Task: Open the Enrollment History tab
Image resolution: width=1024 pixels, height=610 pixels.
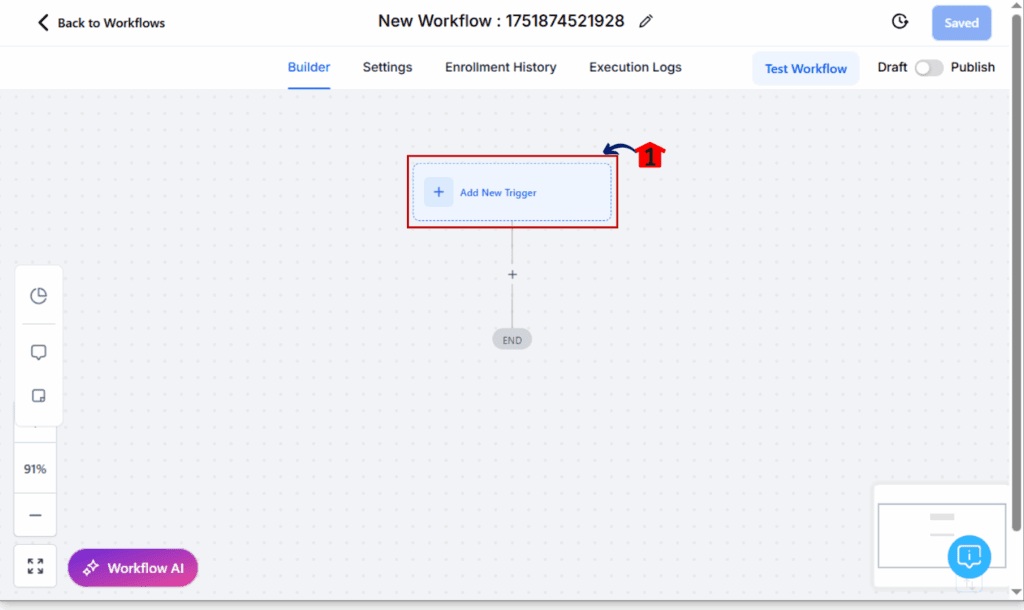Action: [501, 67]
